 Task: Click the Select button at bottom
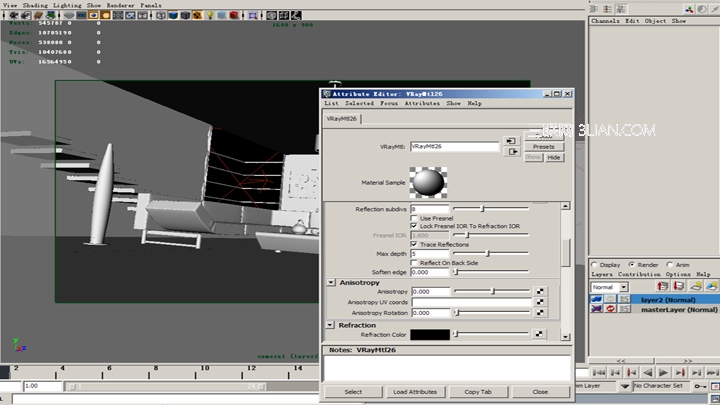353,392
